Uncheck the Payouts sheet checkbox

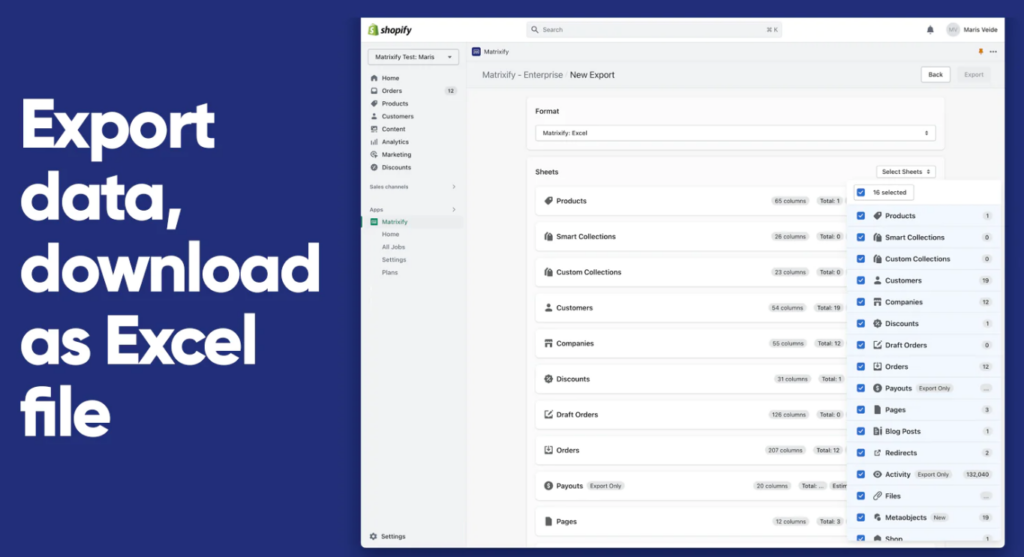[x=861, y=388]
